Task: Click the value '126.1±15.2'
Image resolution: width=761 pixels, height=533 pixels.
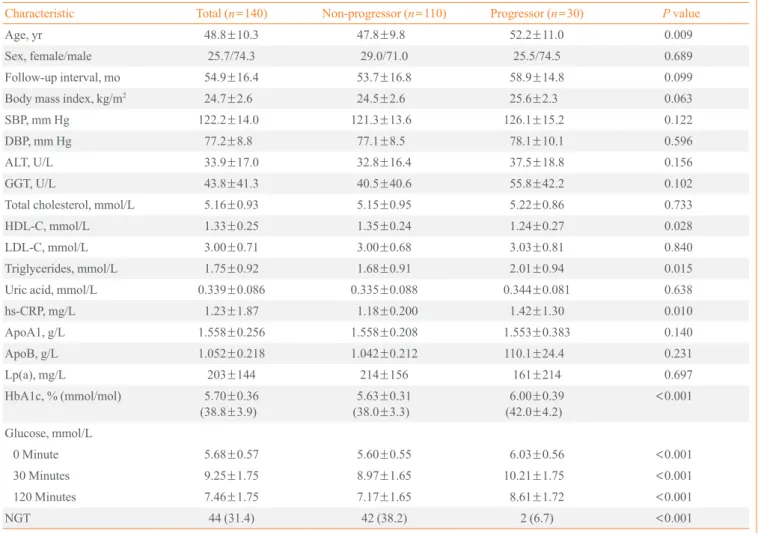Action: [534, 120]
